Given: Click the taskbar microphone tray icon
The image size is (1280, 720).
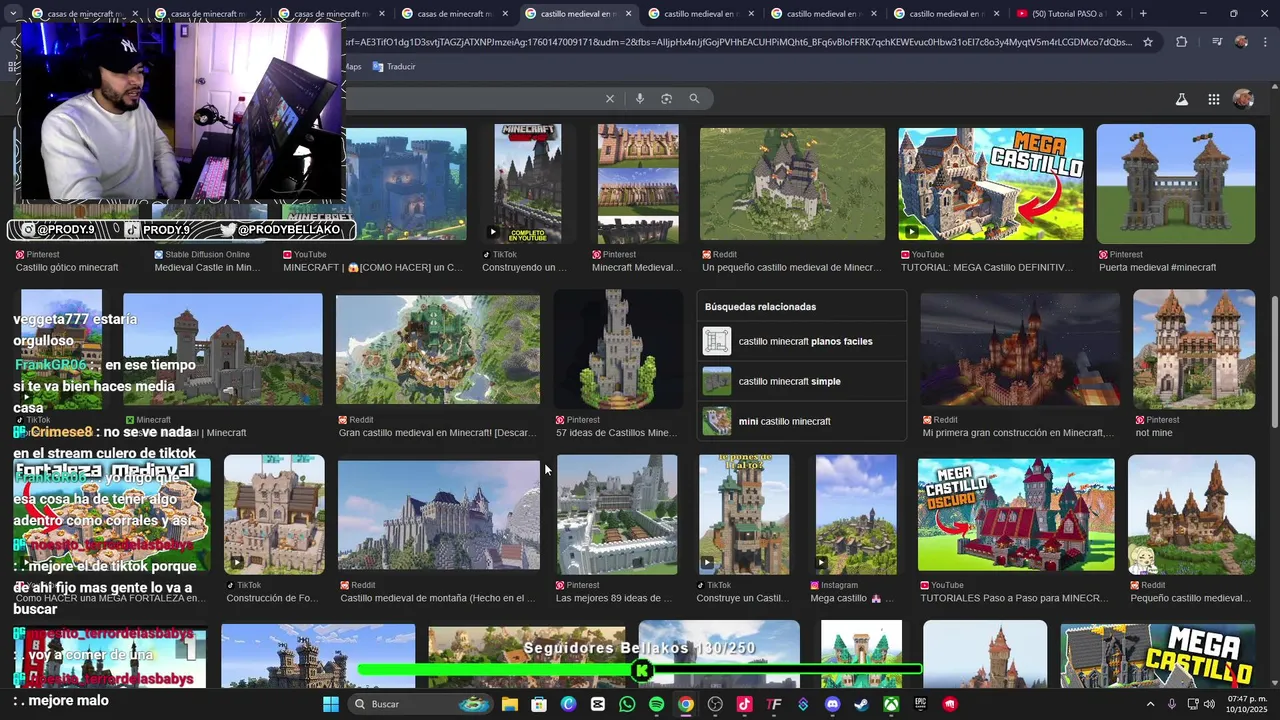Looking at the screenshot, I should click(1172, 704).
